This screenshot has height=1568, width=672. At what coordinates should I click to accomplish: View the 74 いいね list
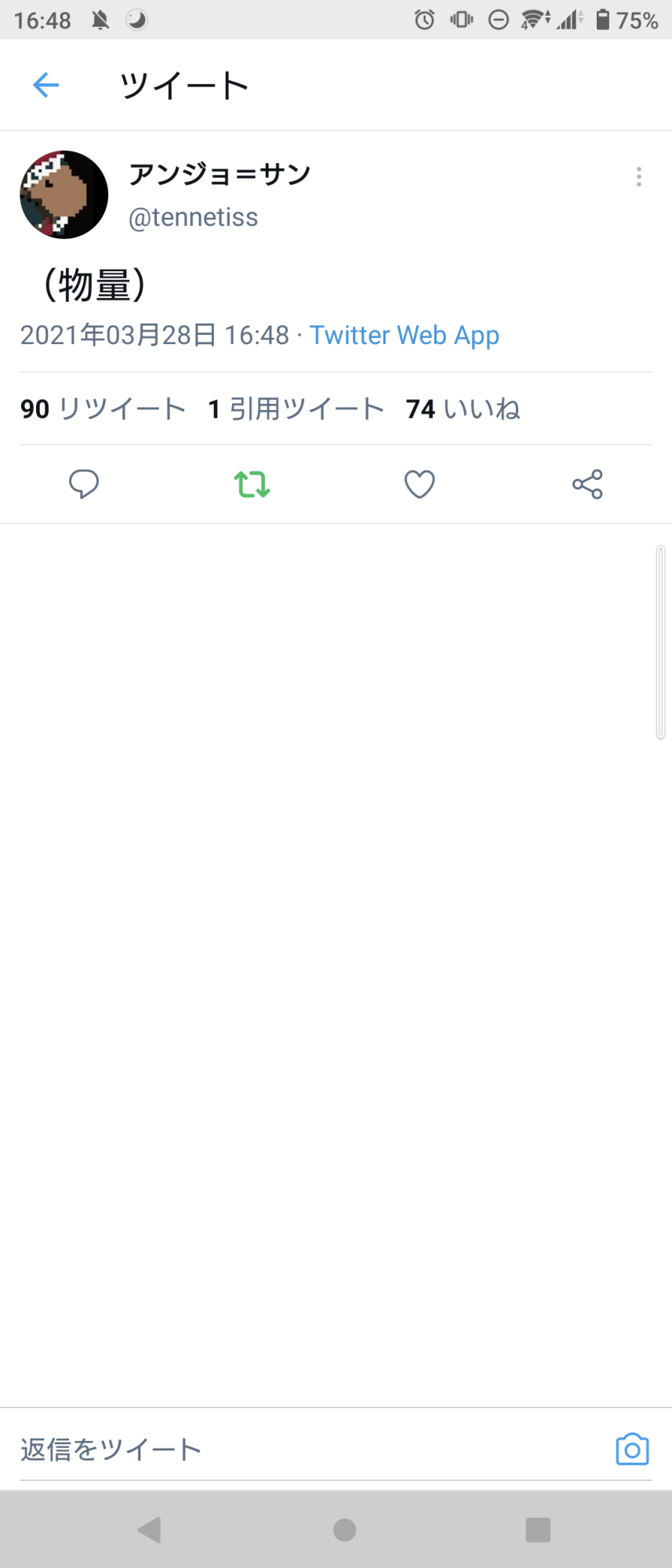click(463, 408)
